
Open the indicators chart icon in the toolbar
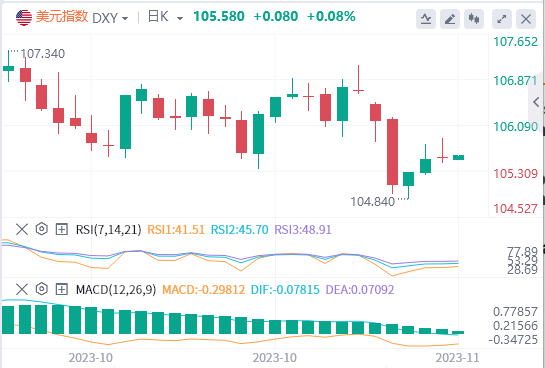[x=426, y=19]
